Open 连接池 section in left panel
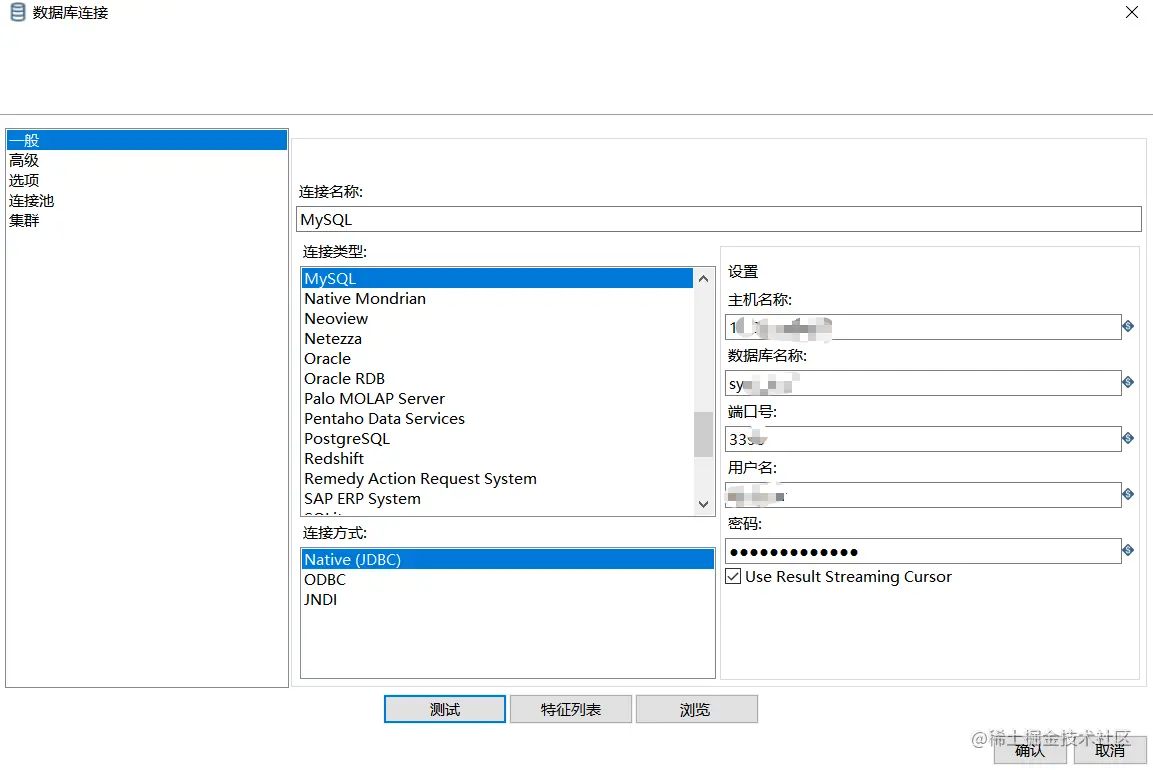This screenshot has width=1153, height=770. tap(147, 200)
